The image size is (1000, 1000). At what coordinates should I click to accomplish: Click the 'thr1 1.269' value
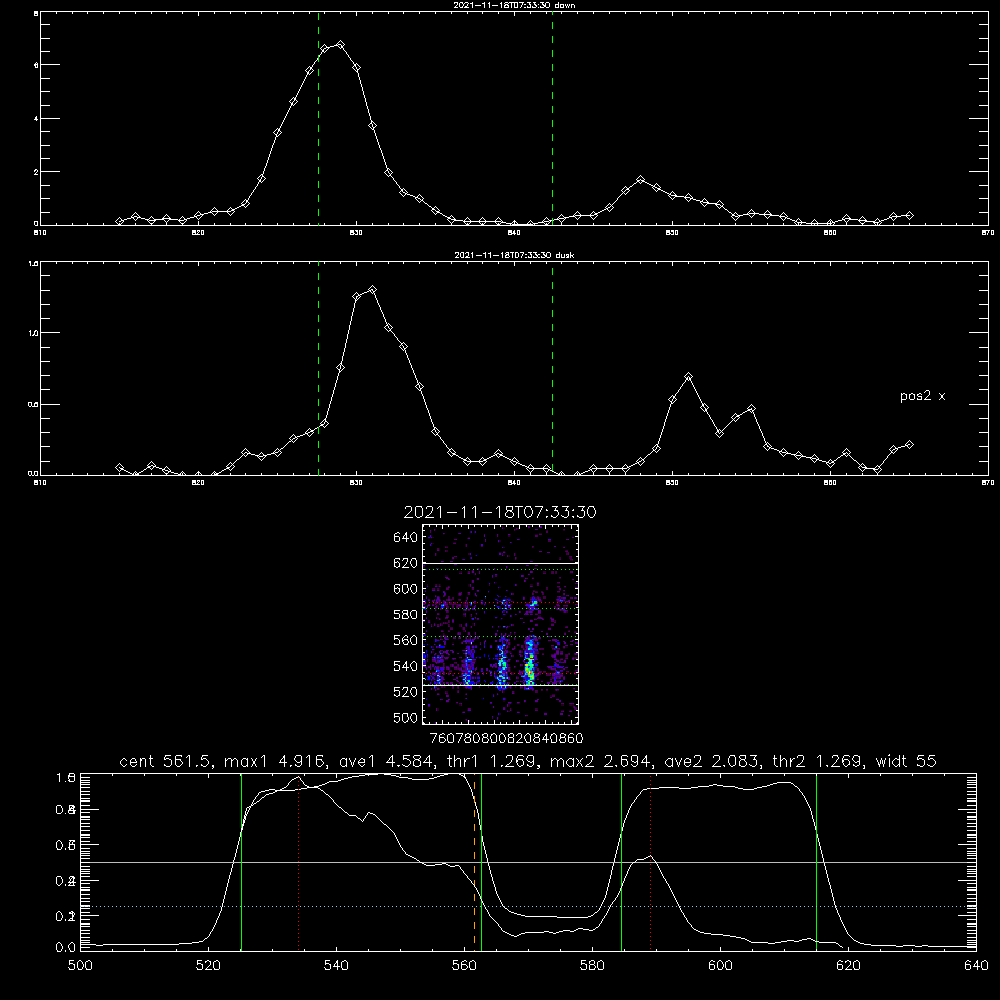point(494,761)
